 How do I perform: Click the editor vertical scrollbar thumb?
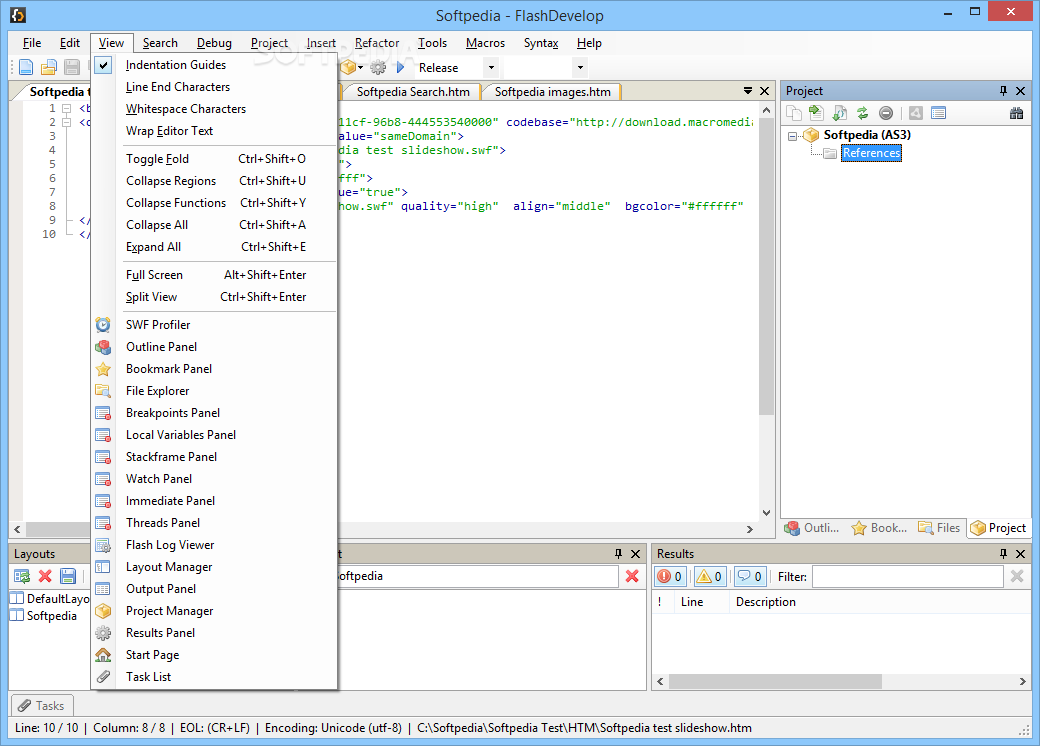pos(766,267)
